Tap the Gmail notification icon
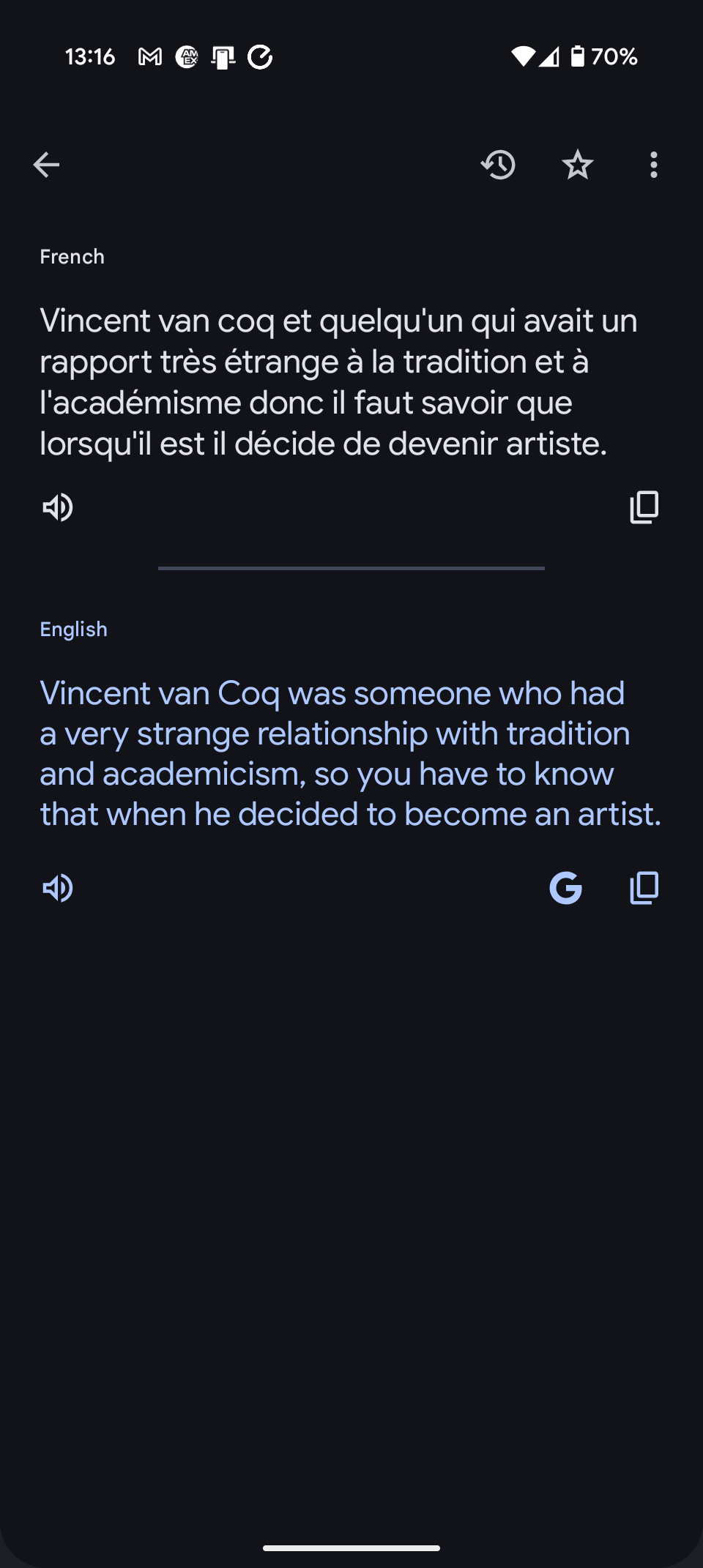This screenshot has width=703, height=1568. [x=150, y=56]
